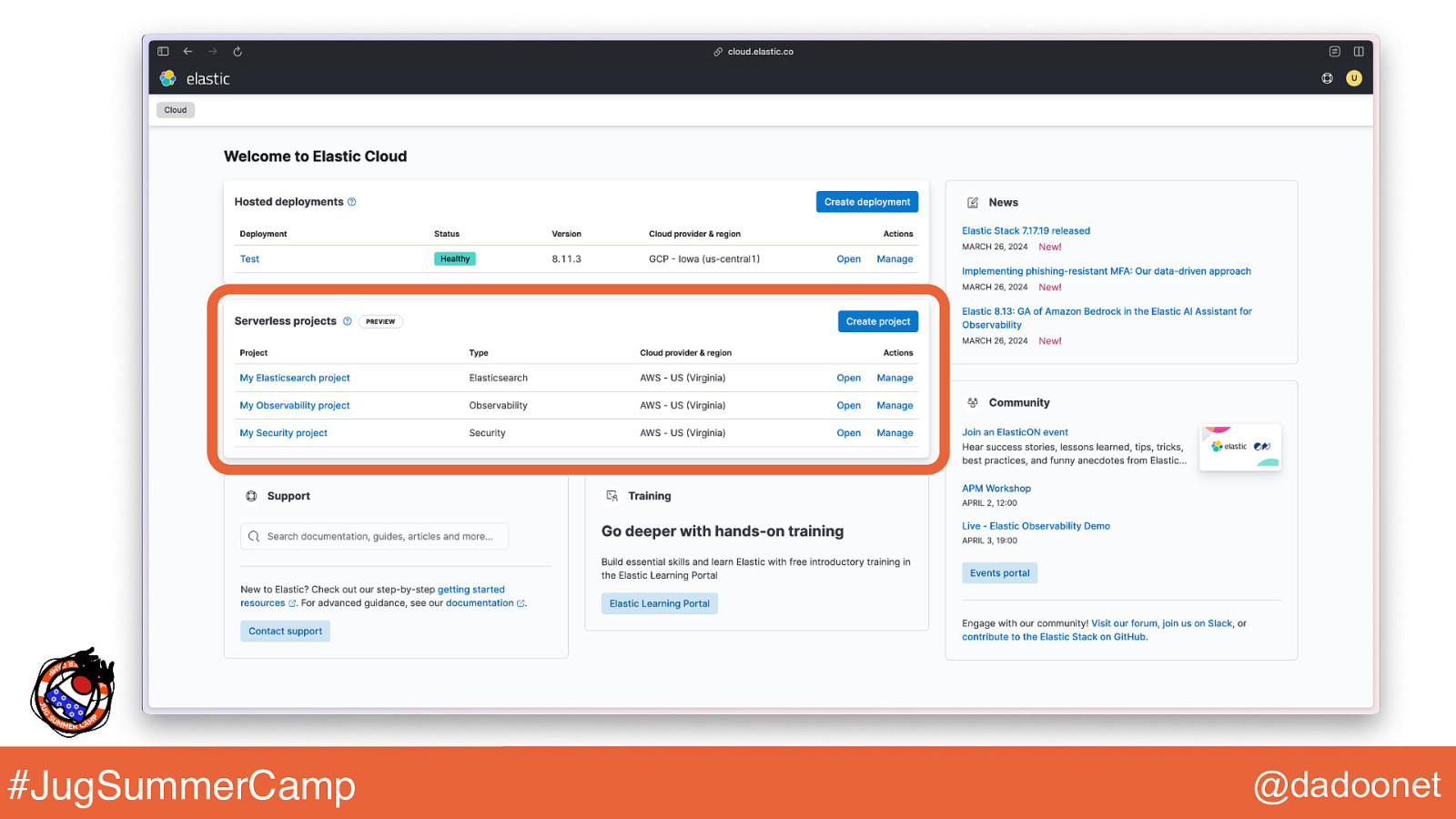Open Live - Elastic Observability Demo link
The image size is (1456, 819).
click(x=1036, y=526)
